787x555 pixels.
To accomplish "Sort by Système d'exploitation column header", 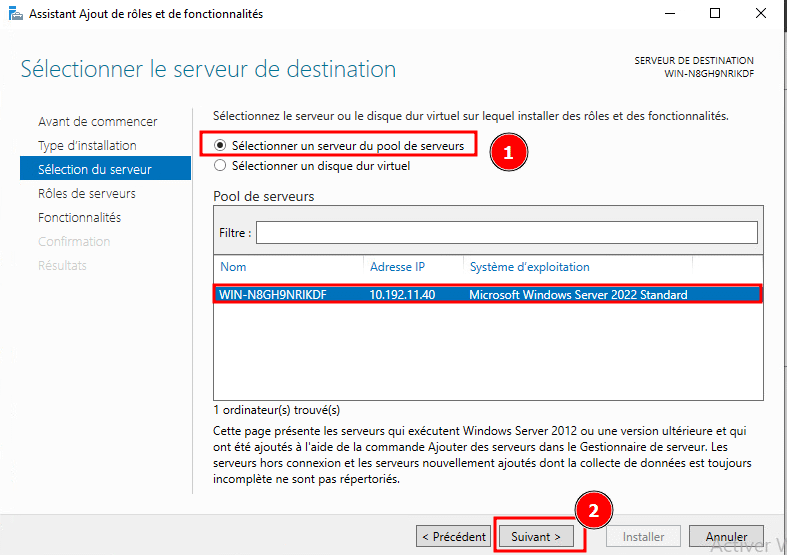I will 529,267.
